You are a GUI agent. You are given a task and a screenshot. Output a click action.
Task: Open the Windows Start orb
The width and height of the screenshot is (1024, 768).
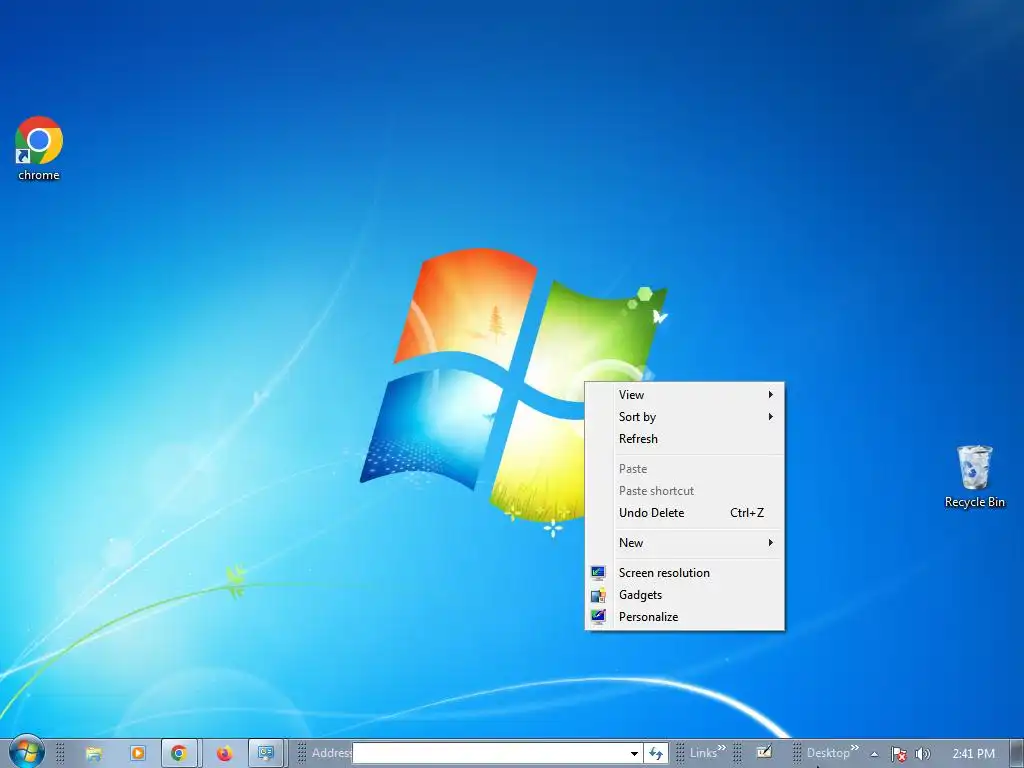27,752
